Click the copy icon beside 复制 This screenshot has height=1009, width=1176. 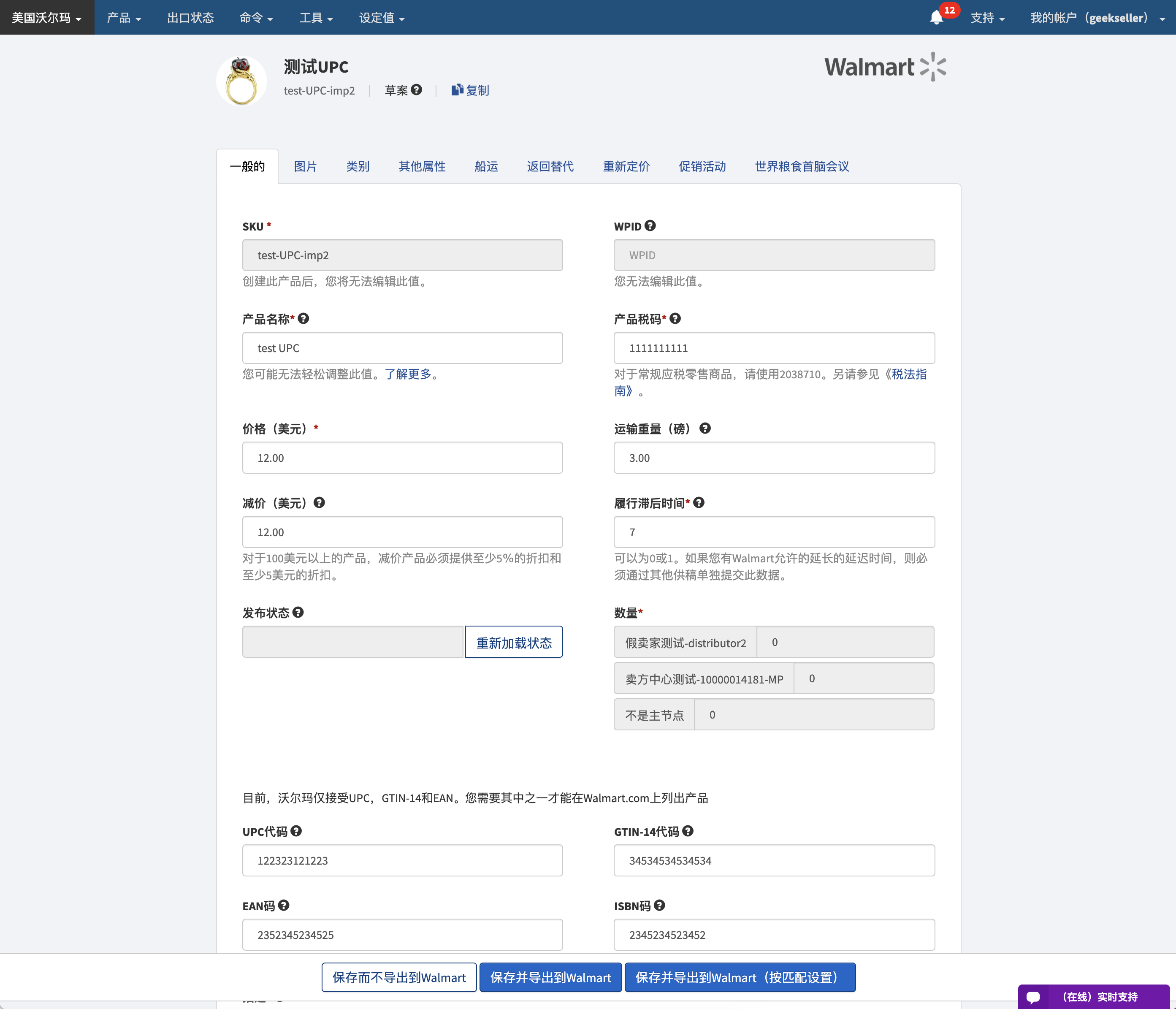457,90
